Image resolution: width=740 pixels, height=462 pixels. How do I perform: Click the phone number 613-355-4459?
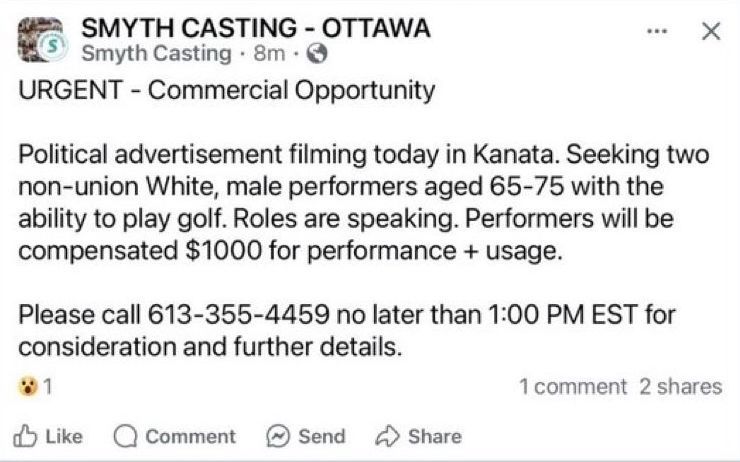[238, 317]
